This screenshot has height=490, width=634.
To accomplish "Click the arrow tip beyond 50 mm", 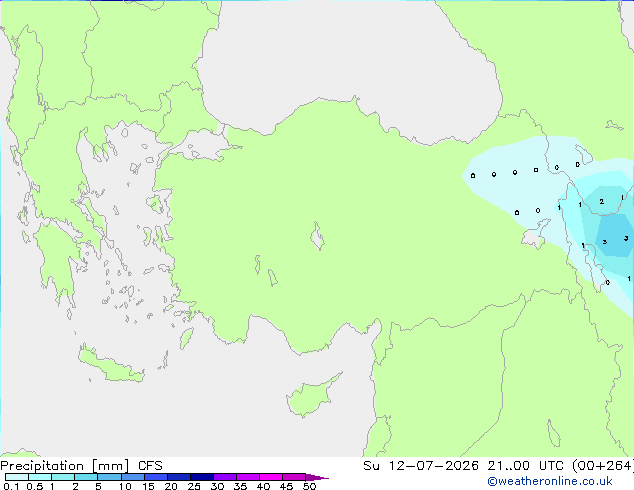I will 317,477.
